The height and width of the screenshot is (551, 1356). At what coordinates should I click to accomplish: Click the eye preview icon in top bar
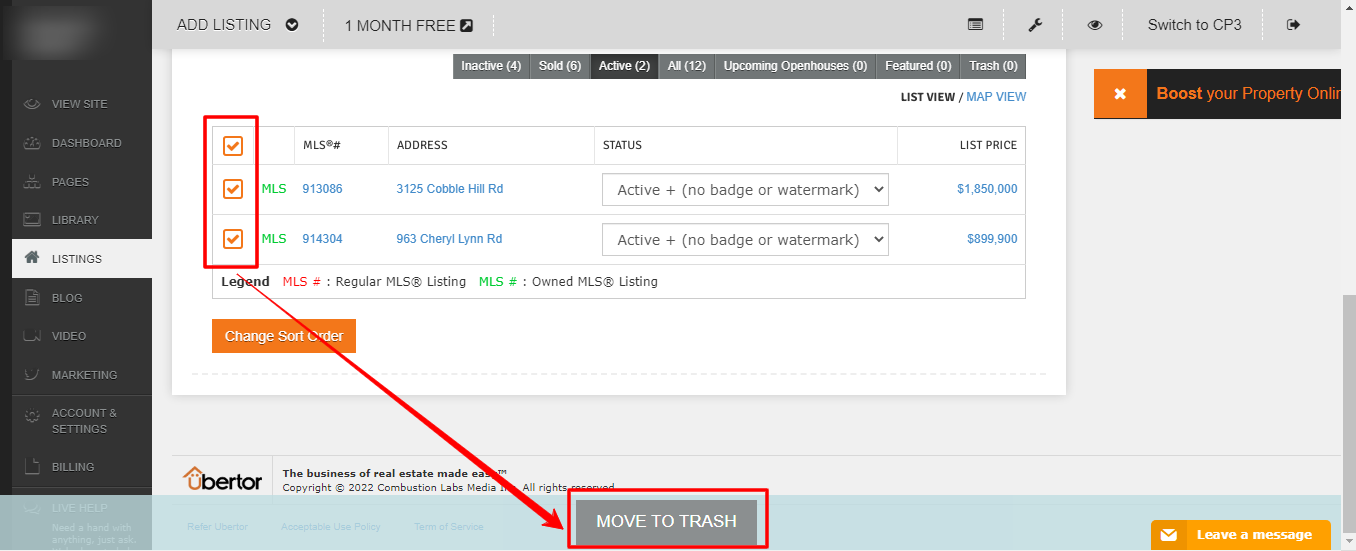point(1095,25)
